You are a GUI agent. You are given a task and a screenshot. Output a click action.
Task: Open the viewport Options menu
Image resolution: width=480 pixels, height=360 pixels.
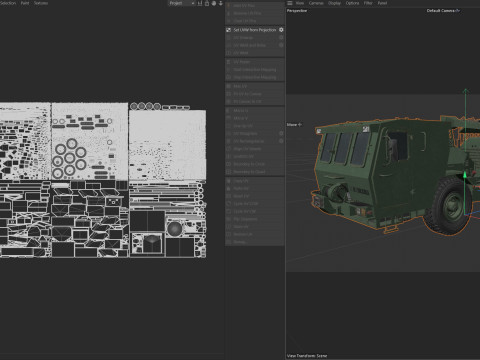tap(352, 3)
